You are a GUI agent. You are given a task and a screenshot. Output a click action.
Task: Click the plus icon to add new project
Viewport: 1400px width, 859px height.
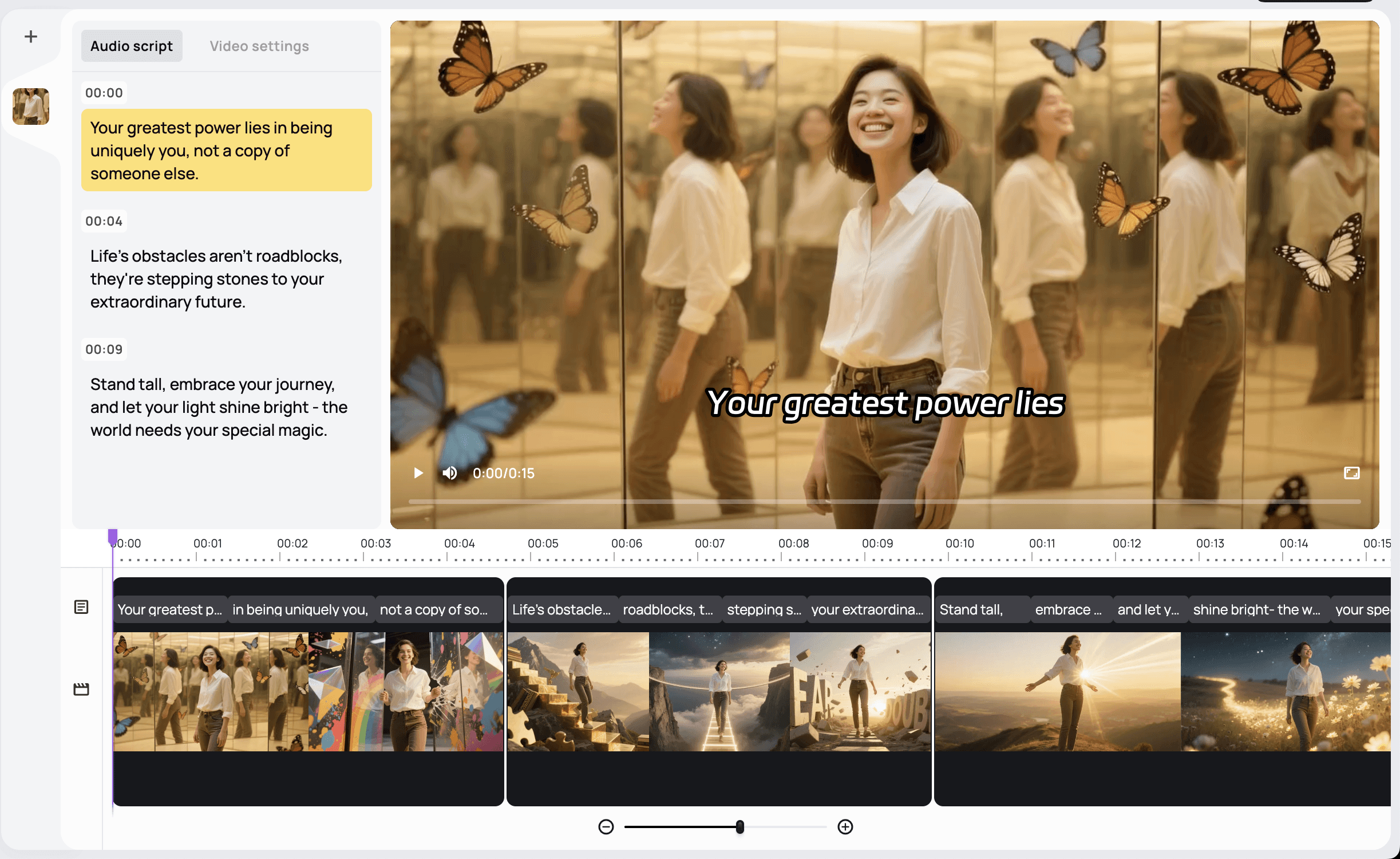(31, 37)
